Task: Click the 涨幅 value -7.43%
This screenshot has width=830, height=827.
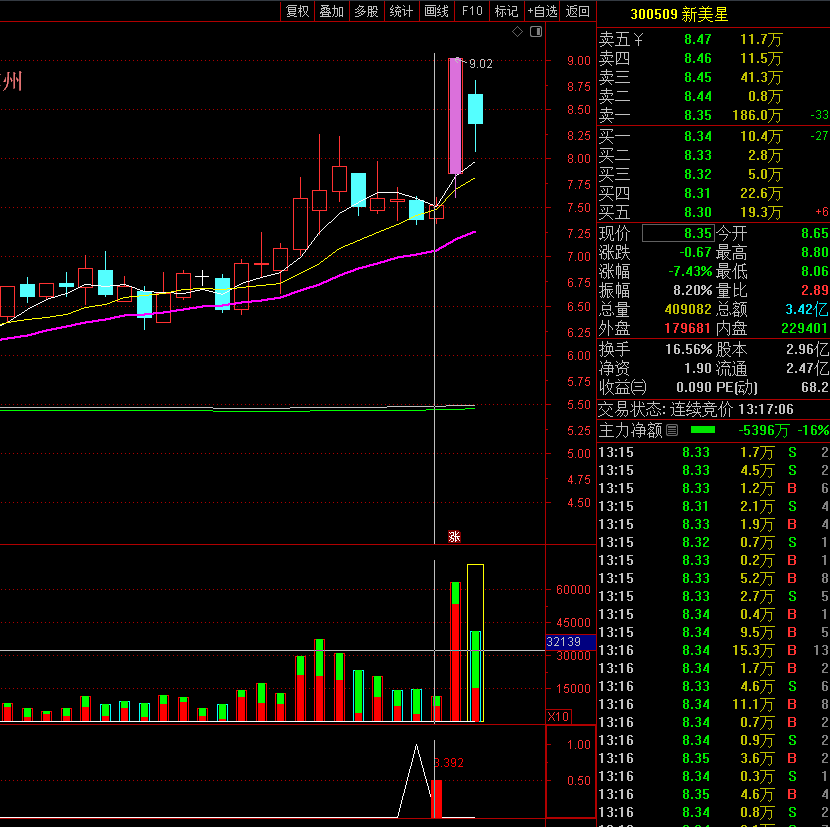Action: (690, 272)
